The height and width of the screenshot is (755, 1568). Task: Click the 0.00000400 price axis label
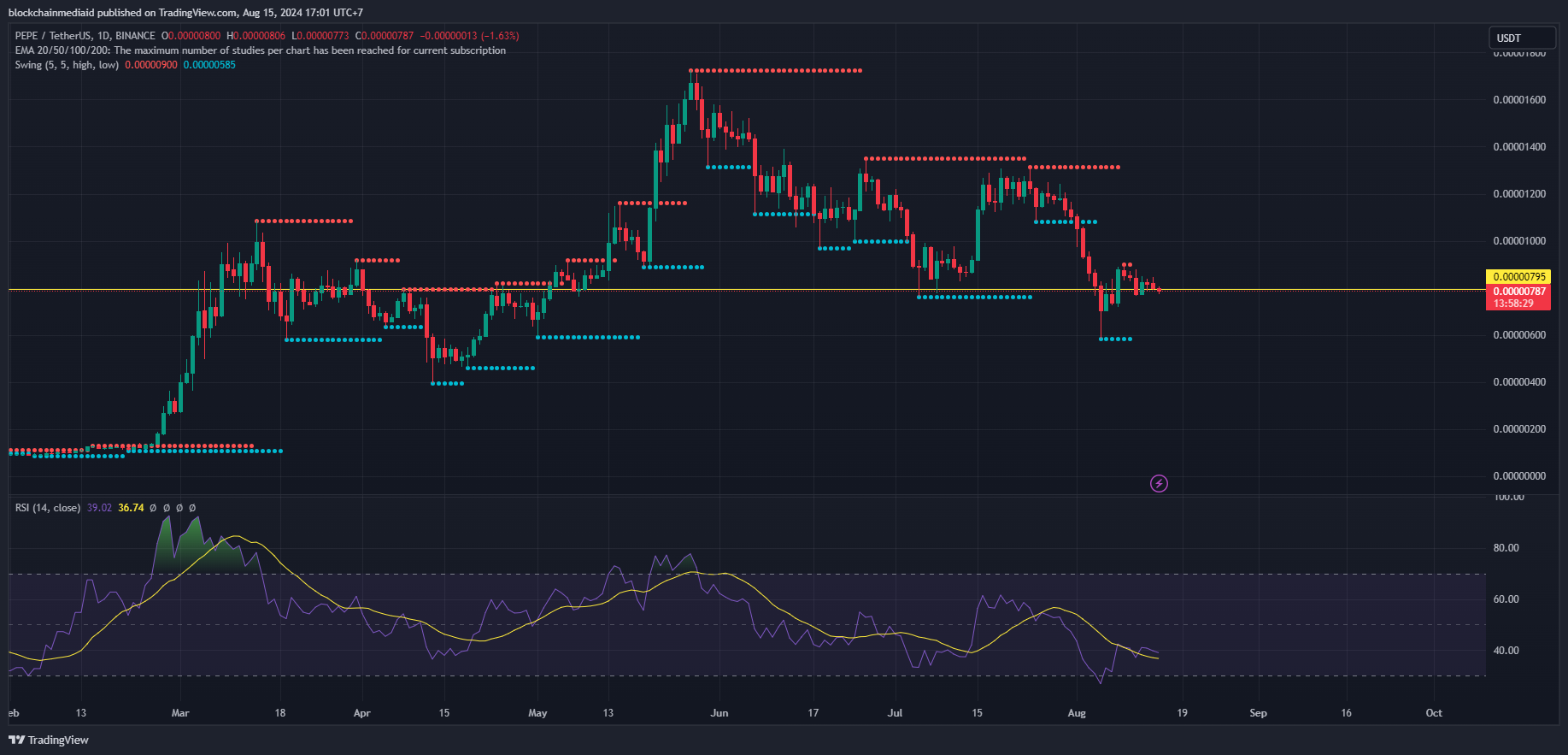click(x=1519, y=382)
